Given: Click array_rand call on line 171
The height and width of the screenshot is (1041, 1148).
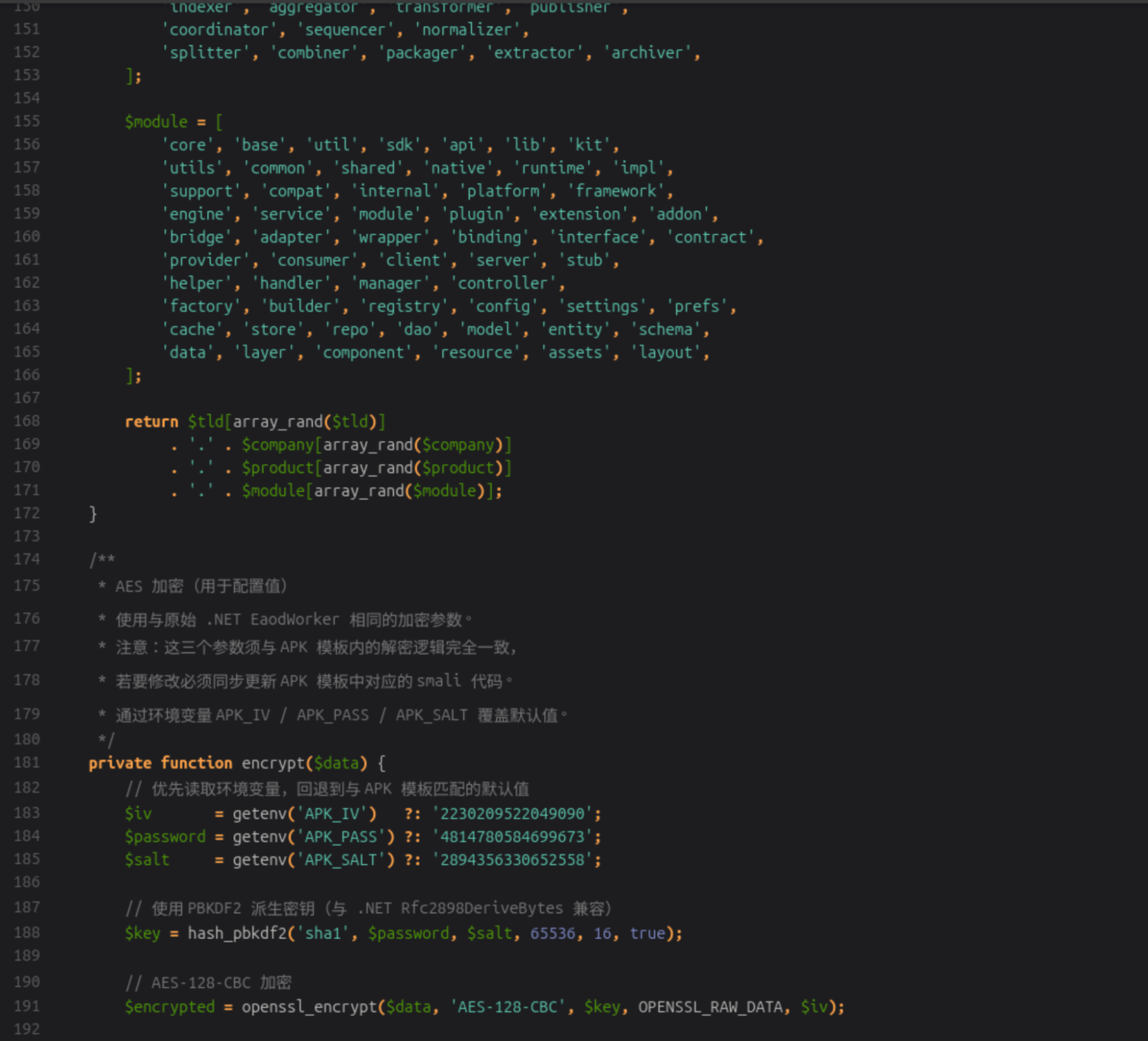Looking at the screenshot, I should click(359, 491).
